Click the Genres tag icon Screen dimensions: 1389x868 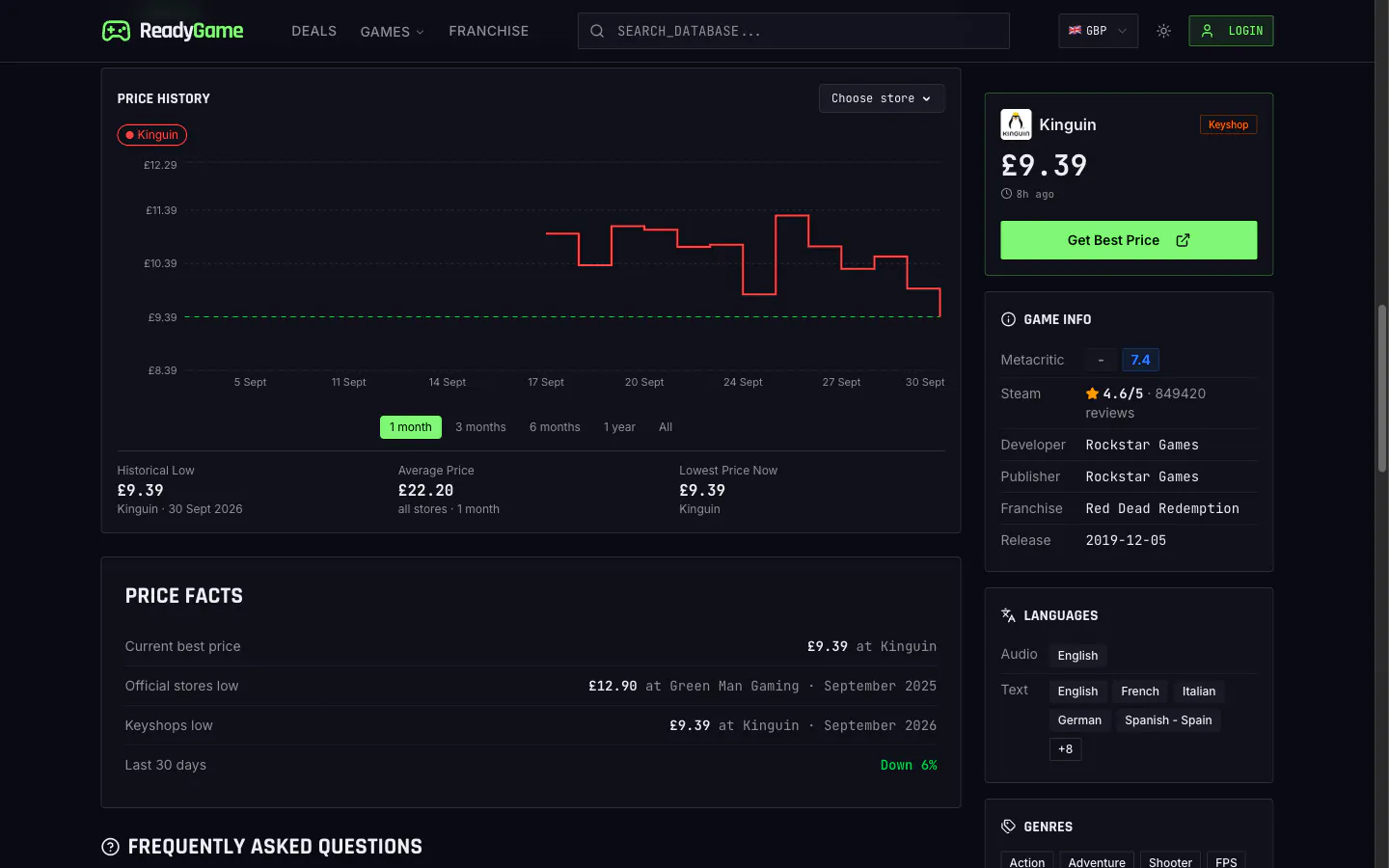(x=1008, y=827)
